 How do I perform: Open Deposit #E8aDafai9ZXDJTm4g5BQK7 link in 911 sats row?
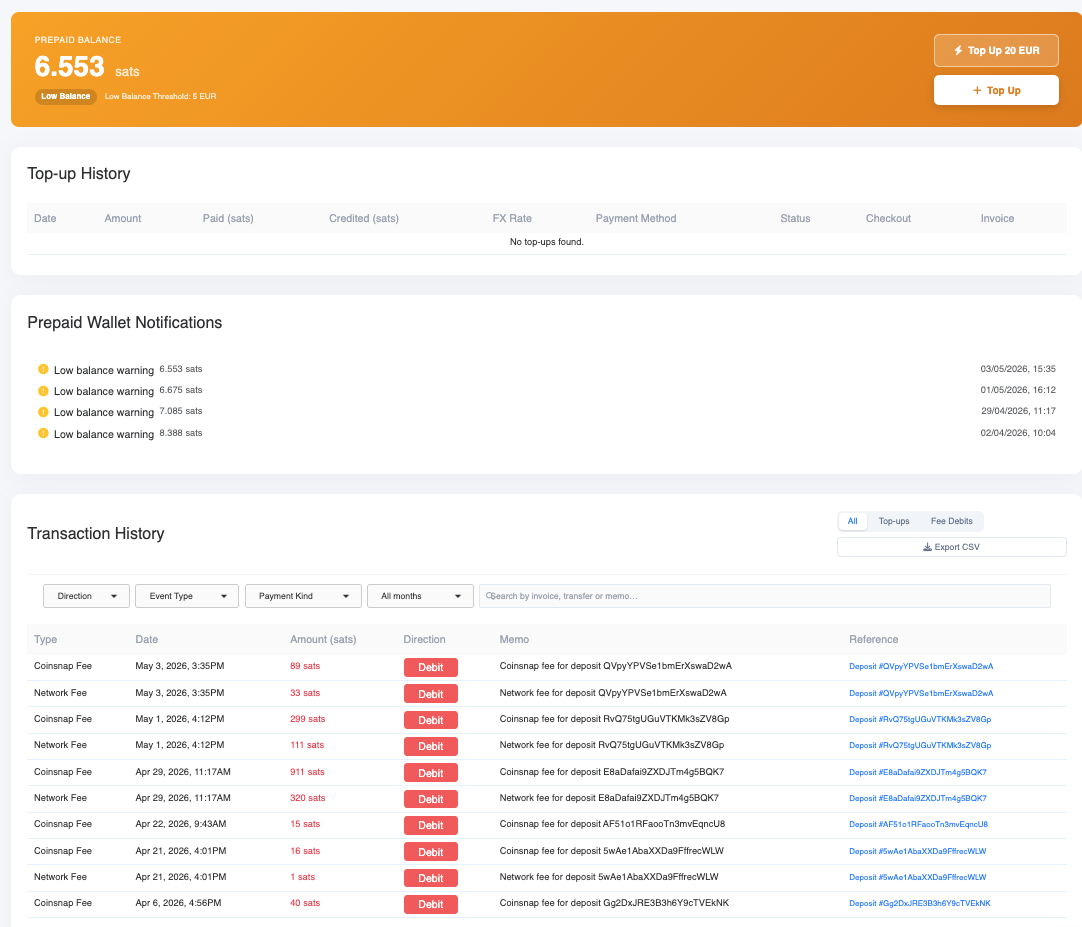917,772
